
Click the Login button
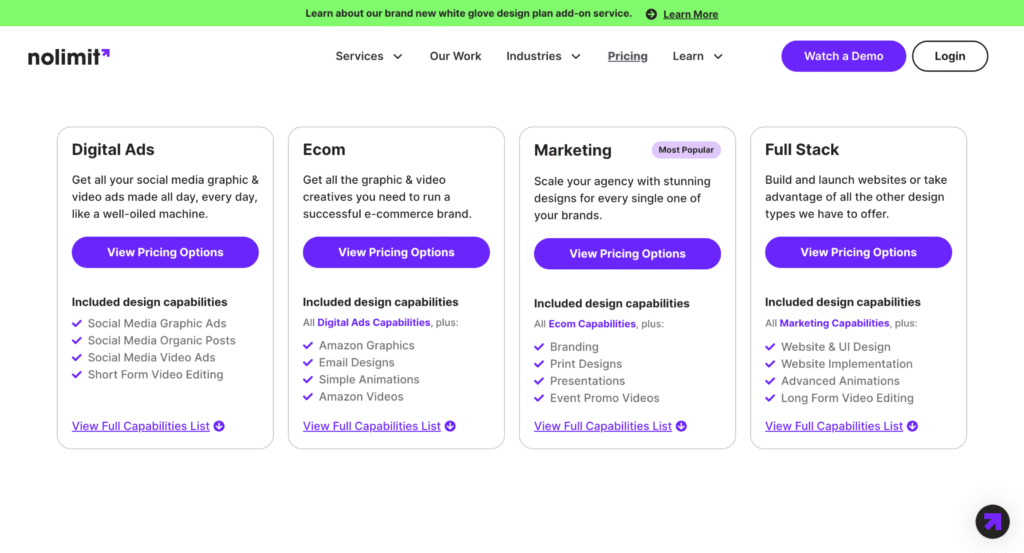(x=950, y=56)
